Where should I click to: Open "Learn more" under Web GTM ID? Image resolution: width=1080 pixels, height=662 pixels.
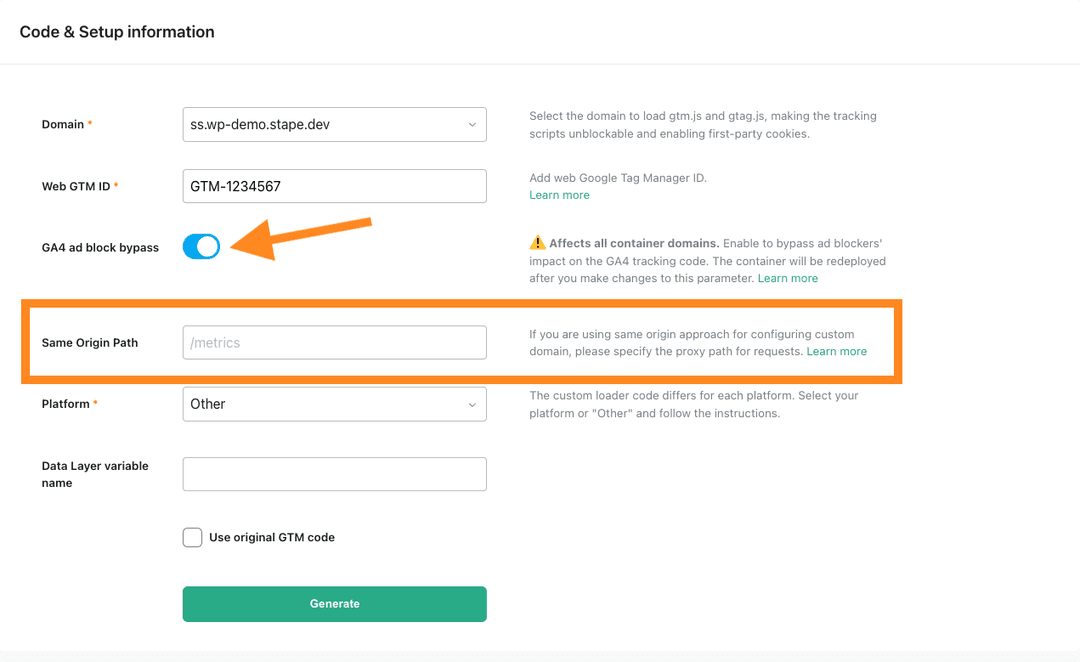tap(559, 195)
